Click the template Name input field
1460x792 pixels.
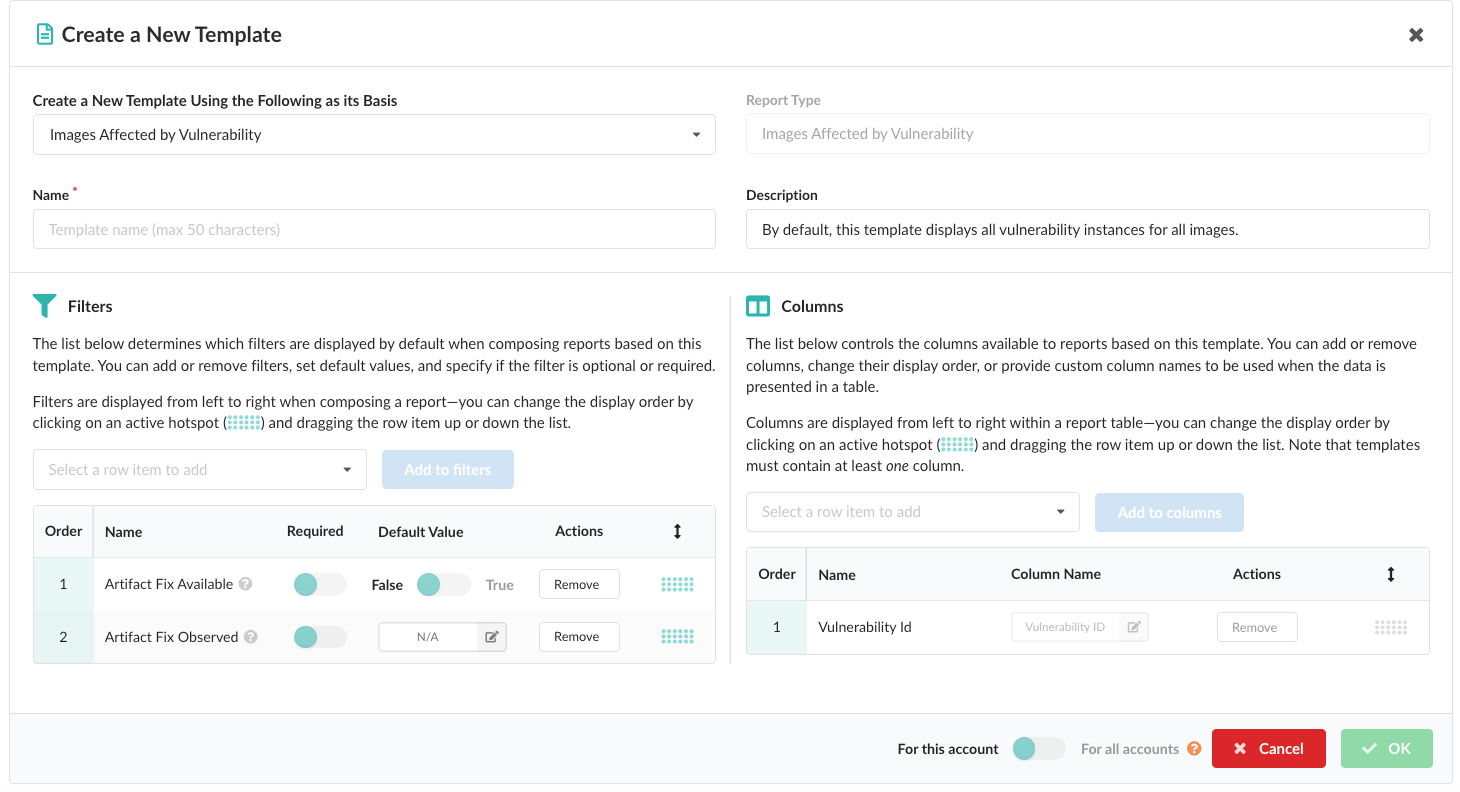[x=374, y=229]
